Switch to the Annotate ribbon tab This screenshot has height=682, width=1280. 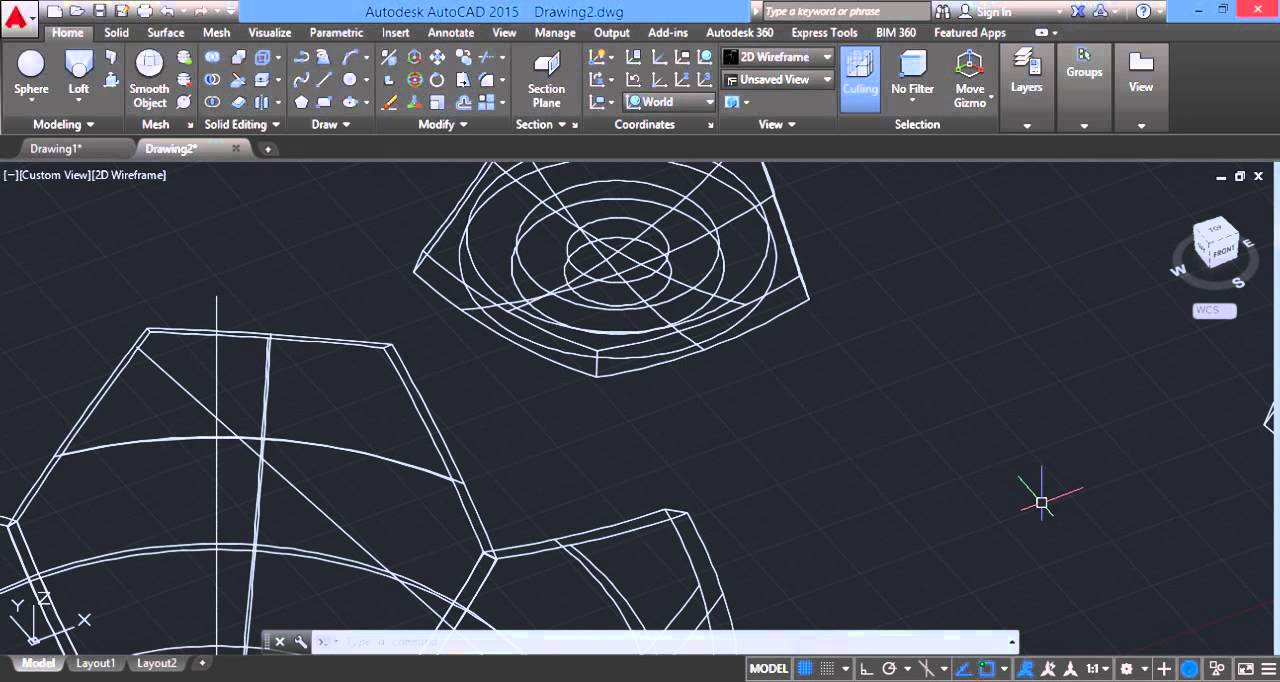[x=451, y=32]
